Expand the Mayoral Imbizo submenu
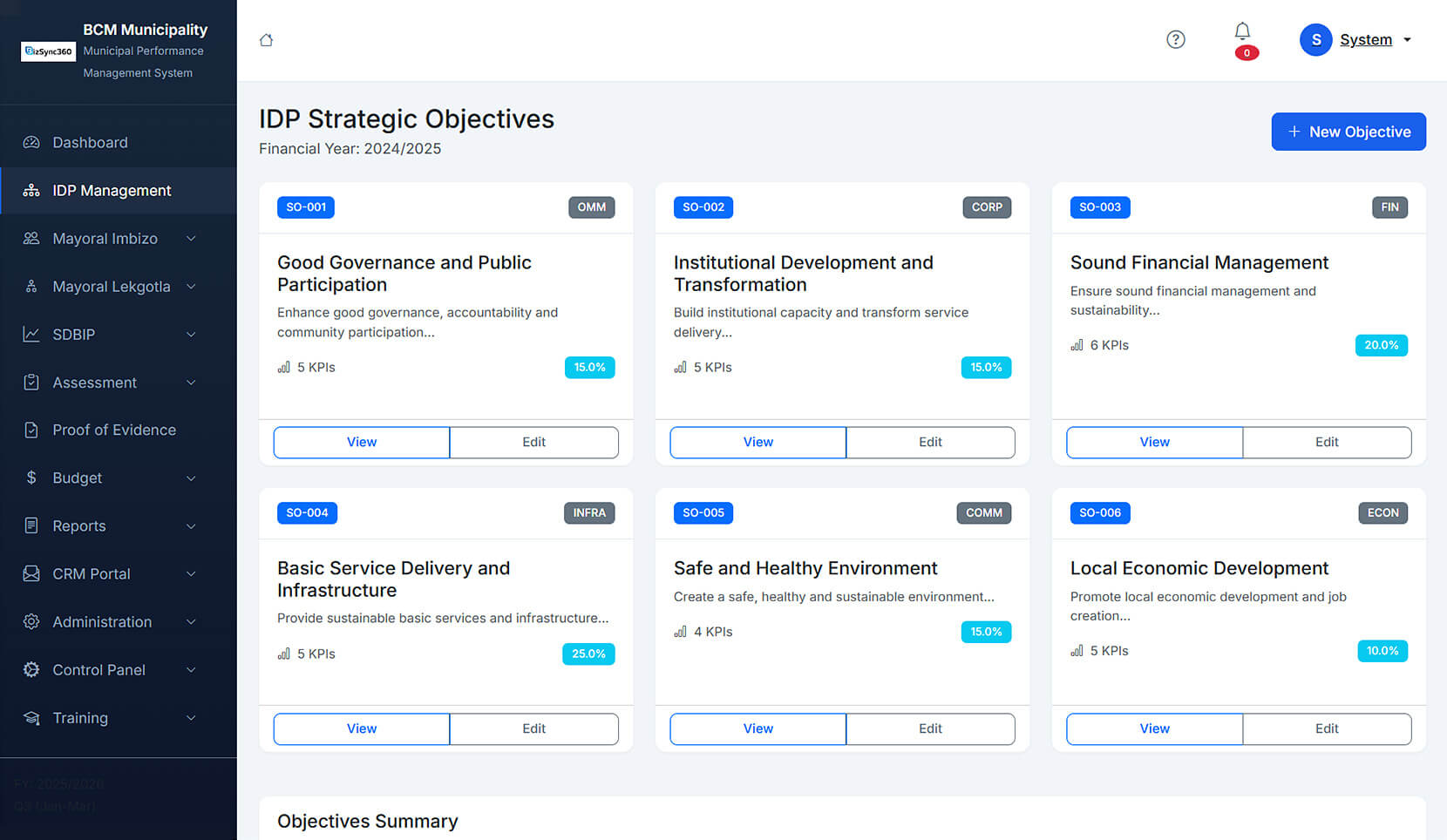The height and width of the screenshot is (840, 1447). tap(191, 239)
